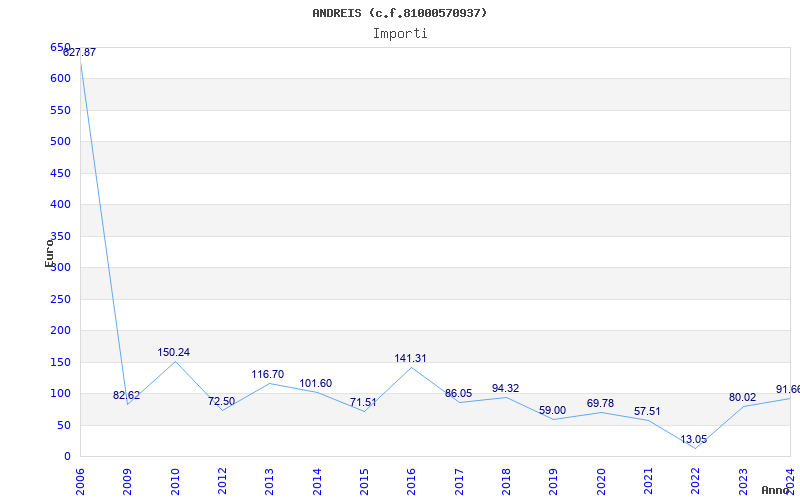Click the Anno x-axis title

(778, 490)
